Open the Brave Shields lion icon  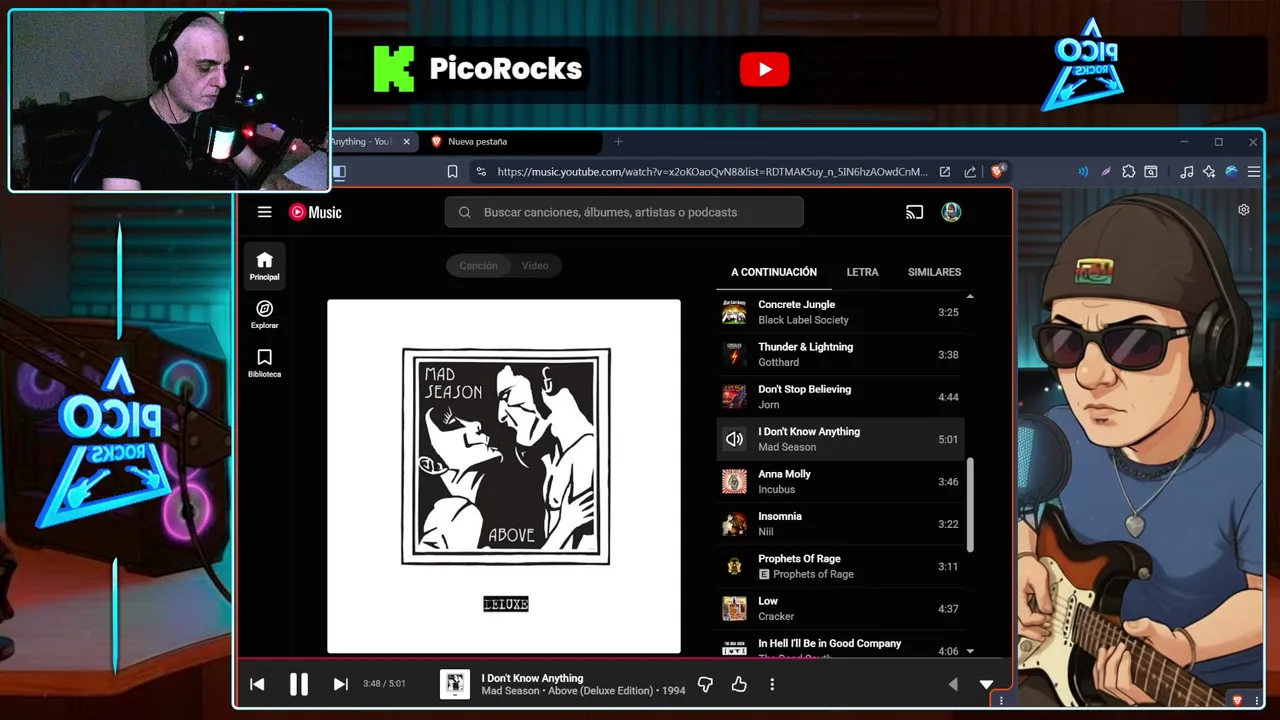997,172
